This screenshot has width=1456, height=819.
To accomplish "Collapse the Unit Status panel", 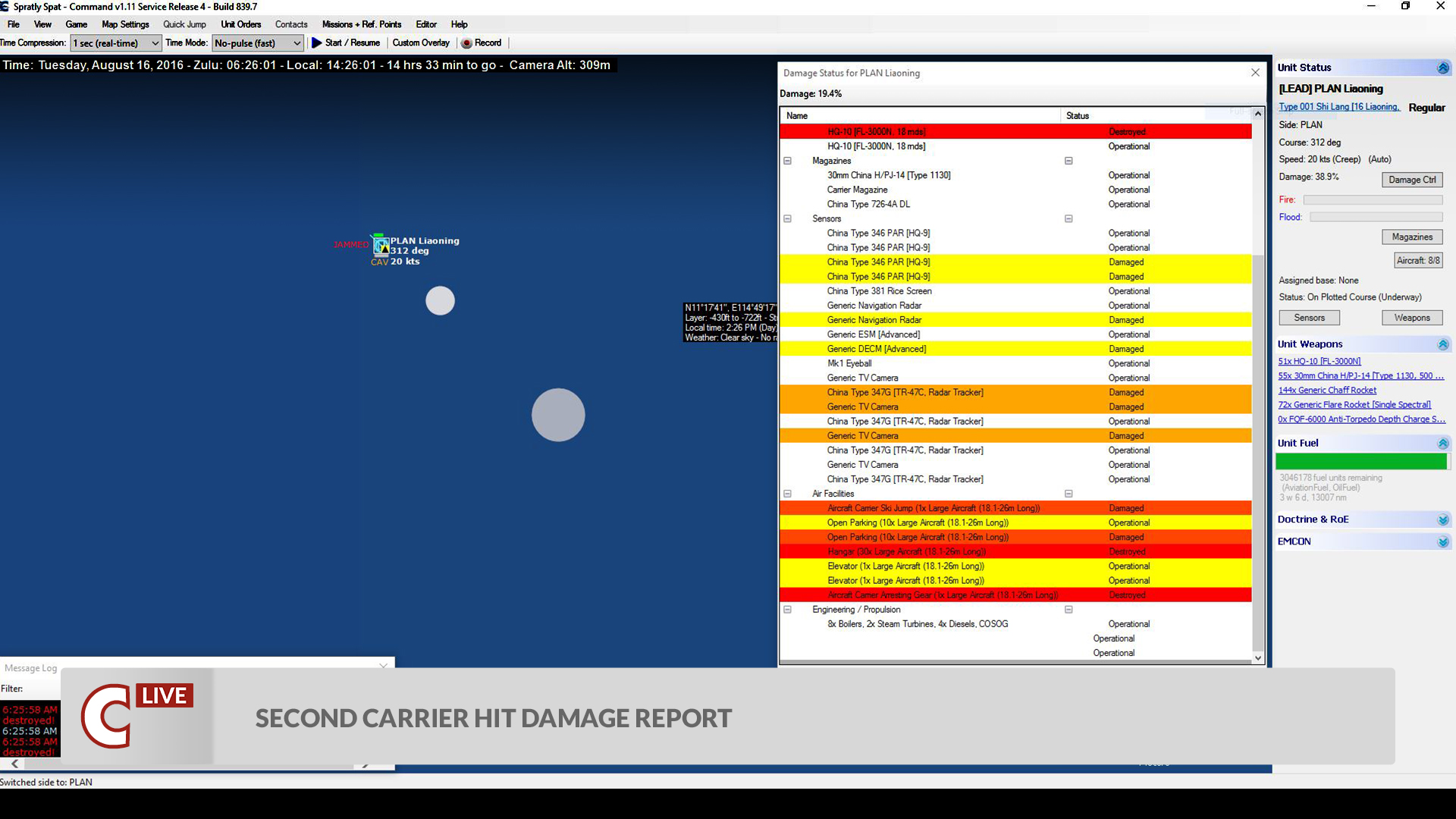I will [x=1443, y=67].
